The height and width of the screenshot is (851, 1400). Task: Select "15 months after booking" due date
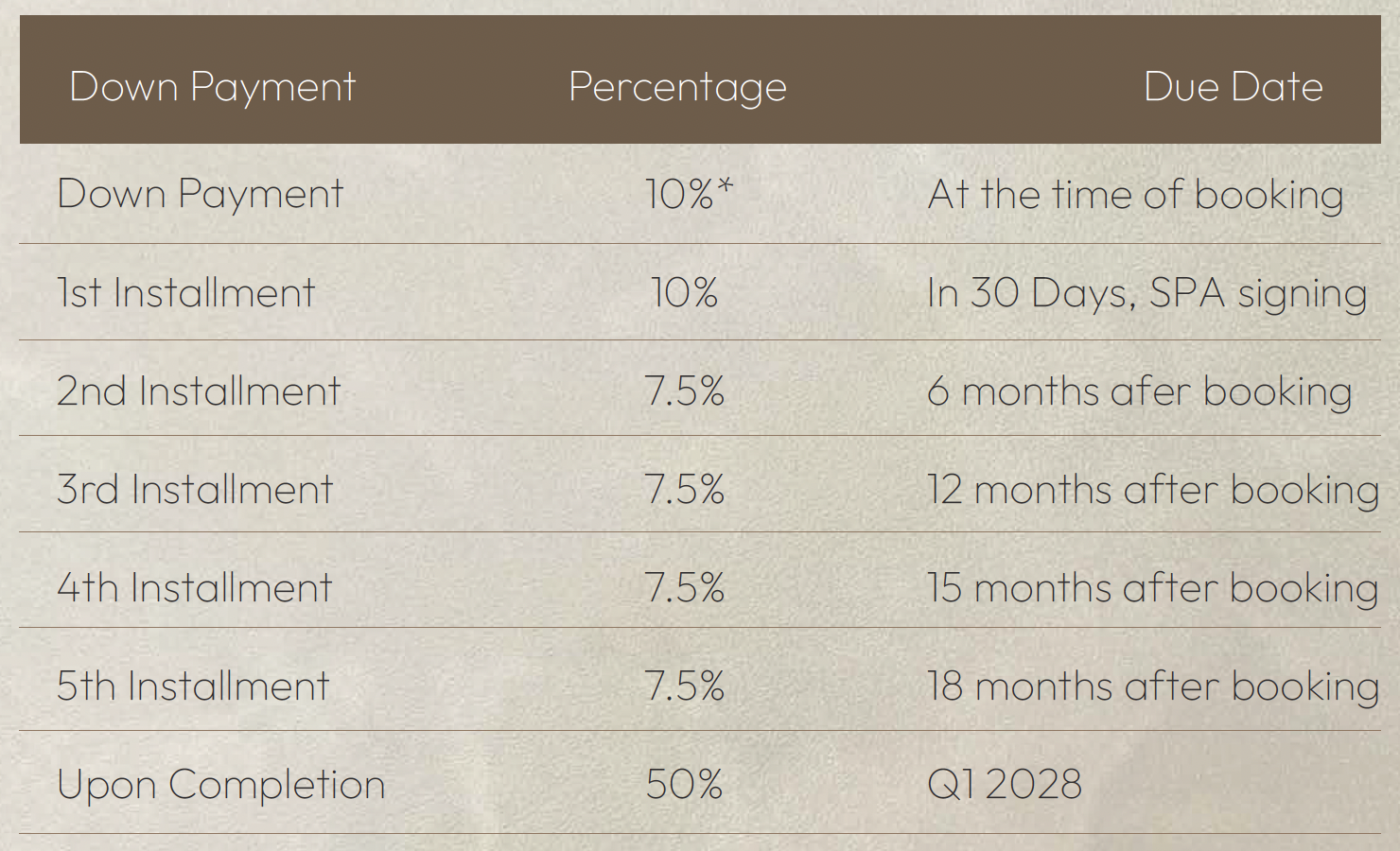1152,588
